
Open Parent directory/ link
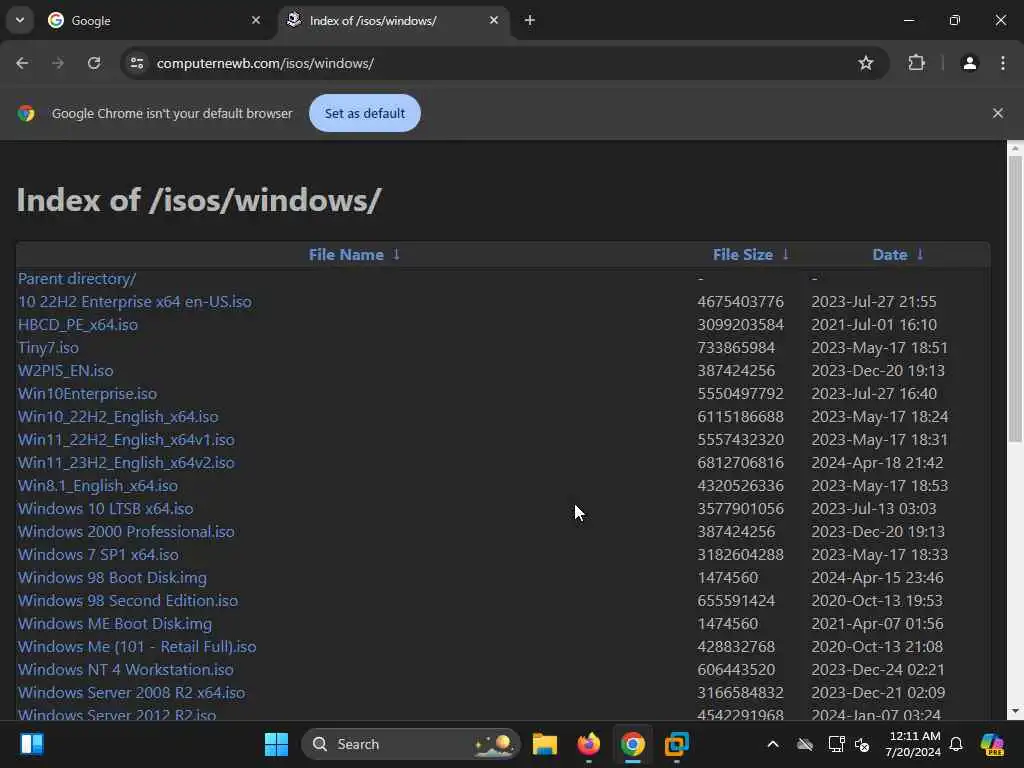click(x=77, y=279)
